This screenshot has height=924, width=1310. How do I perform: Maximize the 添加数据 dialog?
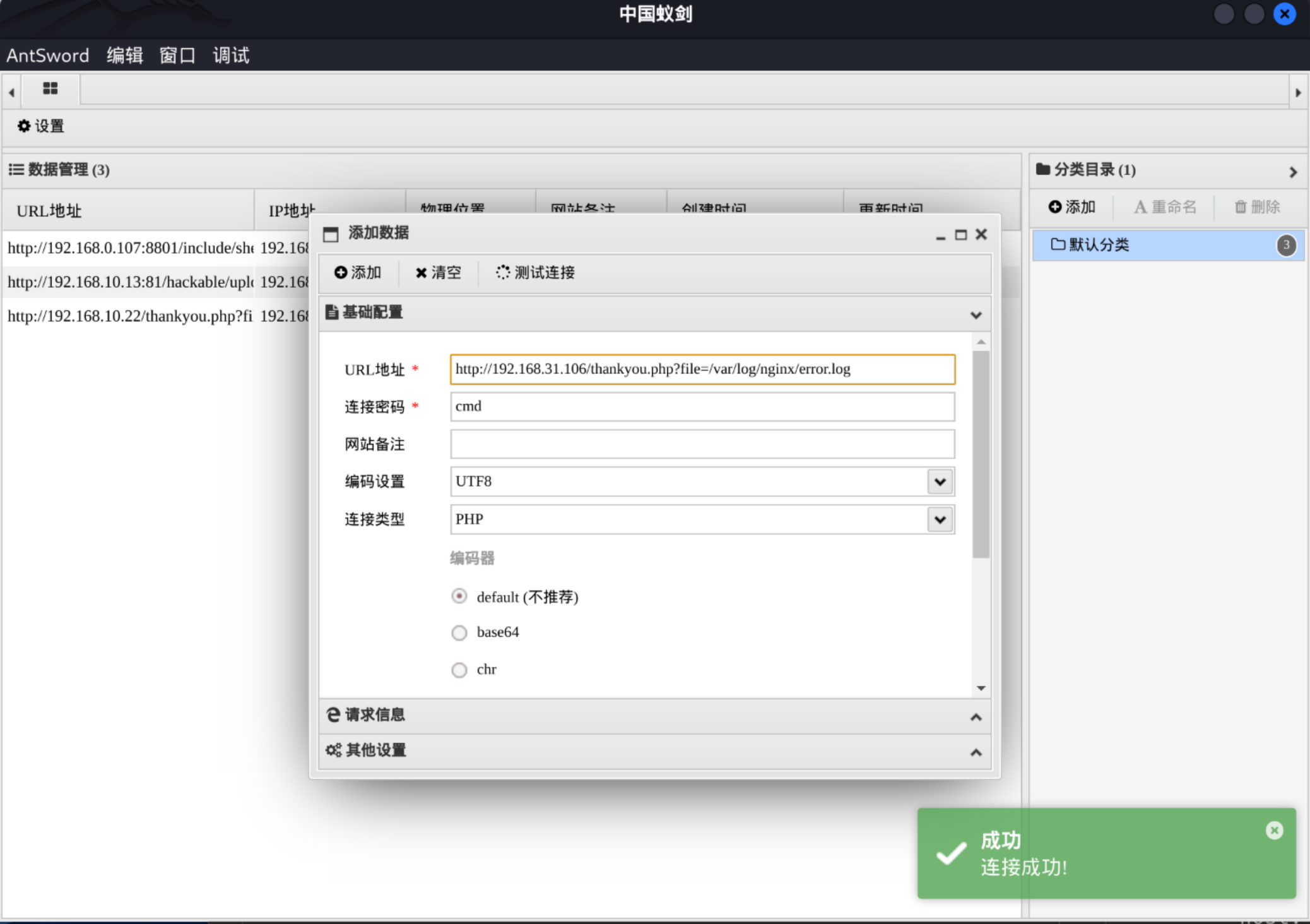point(960,235)
